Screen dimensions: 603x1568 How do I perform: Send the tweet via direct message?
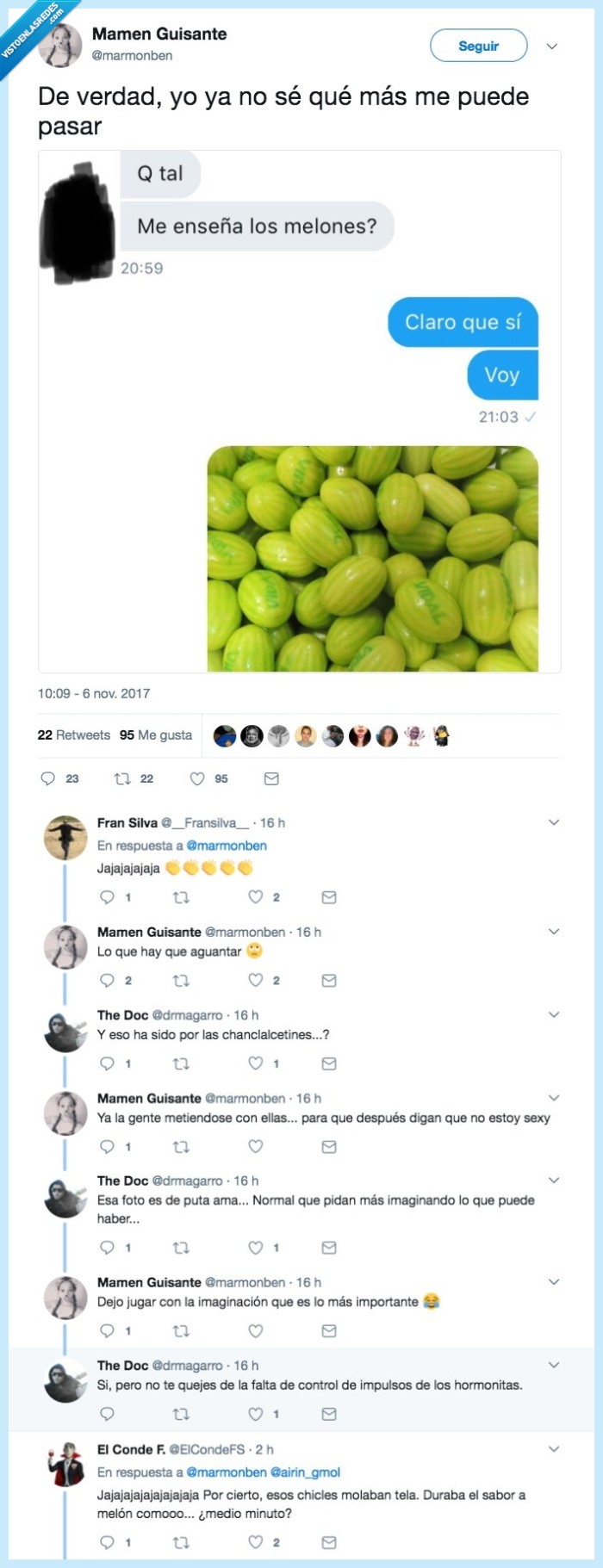[x=271, y=778]
